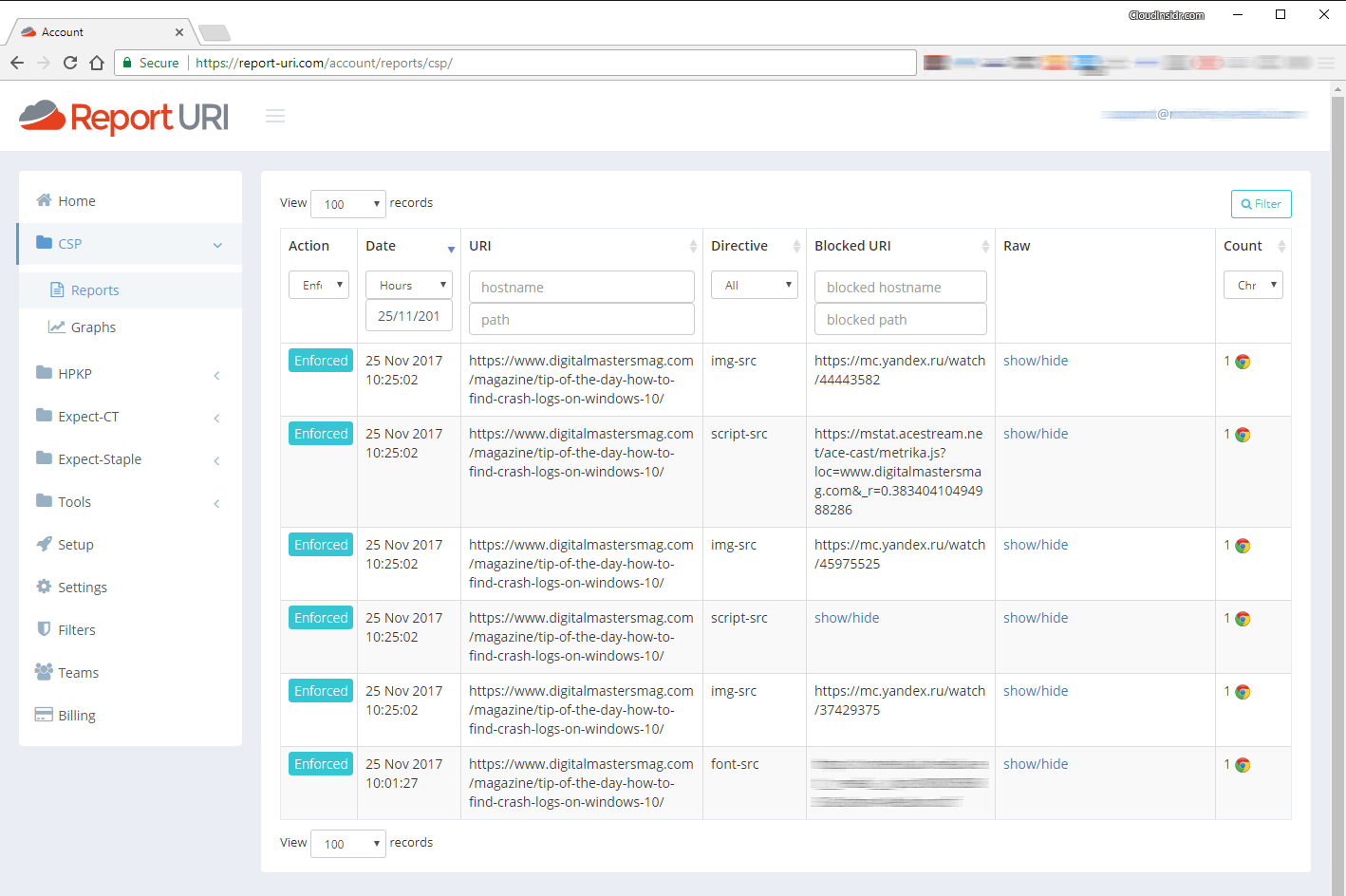Click the URI hostname filter field

click(581, 287)
